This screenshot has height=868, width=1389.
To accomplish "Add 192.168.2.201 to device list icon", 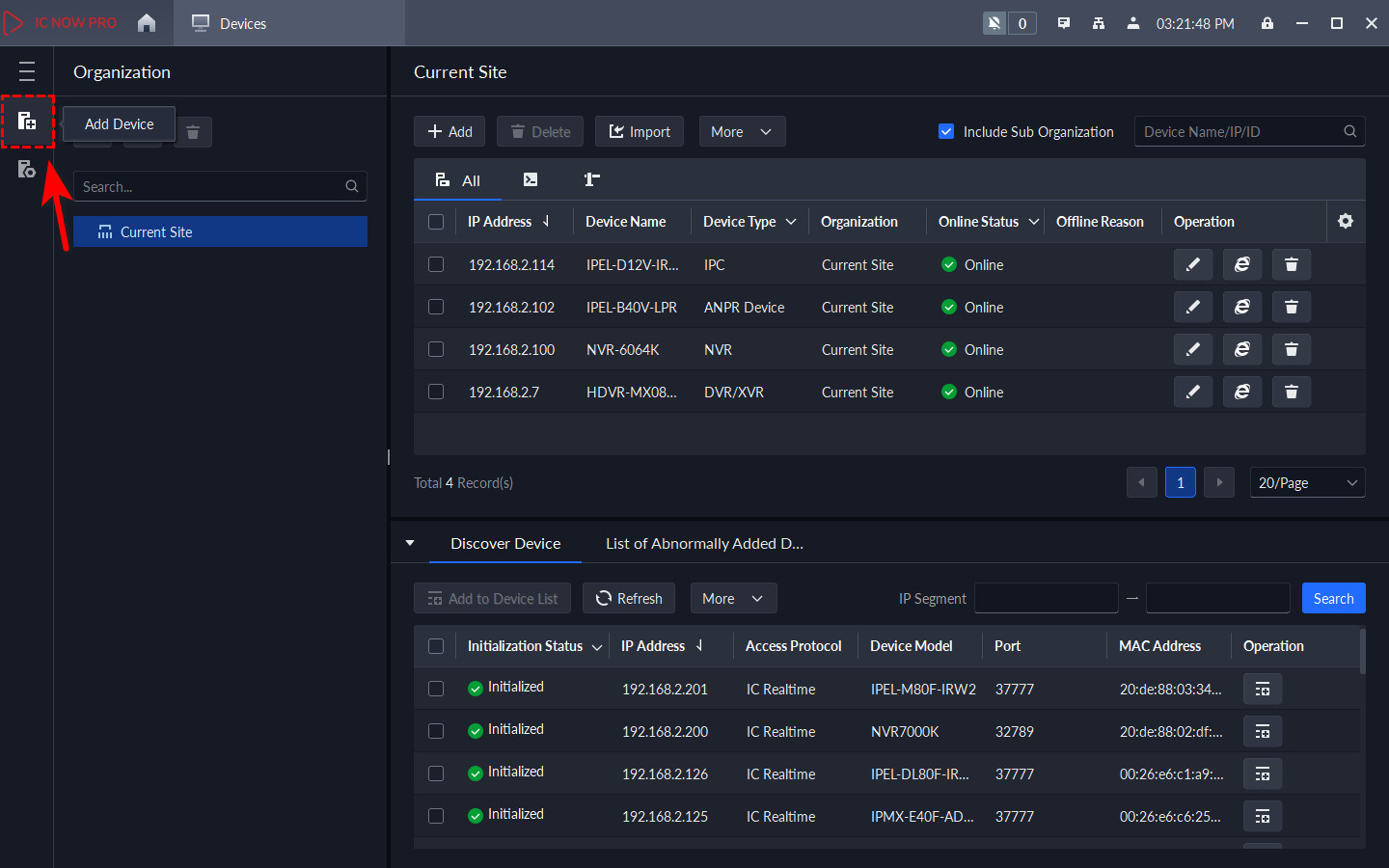I will 1262,690.
